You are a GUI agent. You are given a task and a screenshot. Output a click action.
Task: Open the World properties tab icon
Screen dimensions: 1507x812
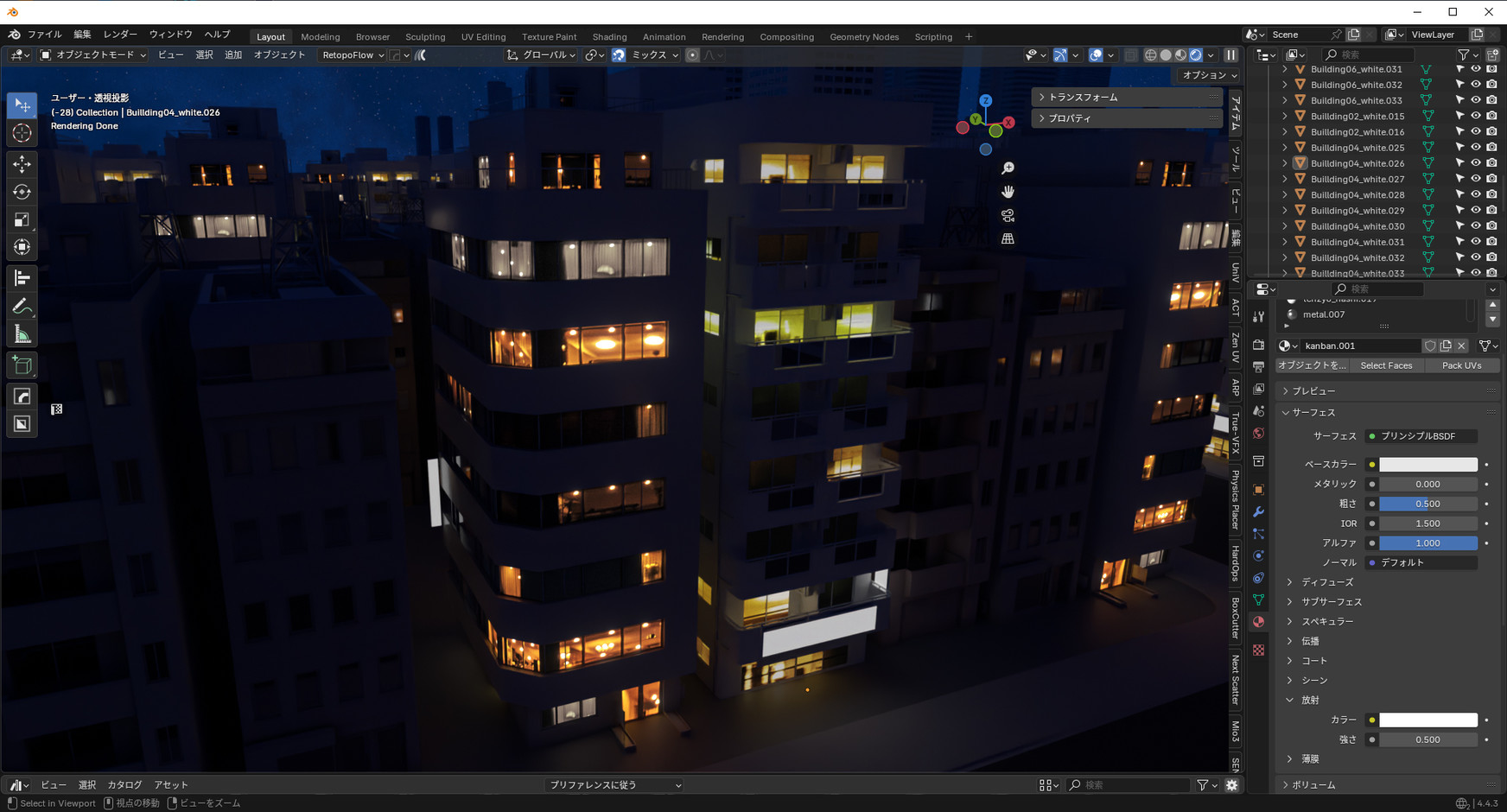click(x=1258, y=433)
